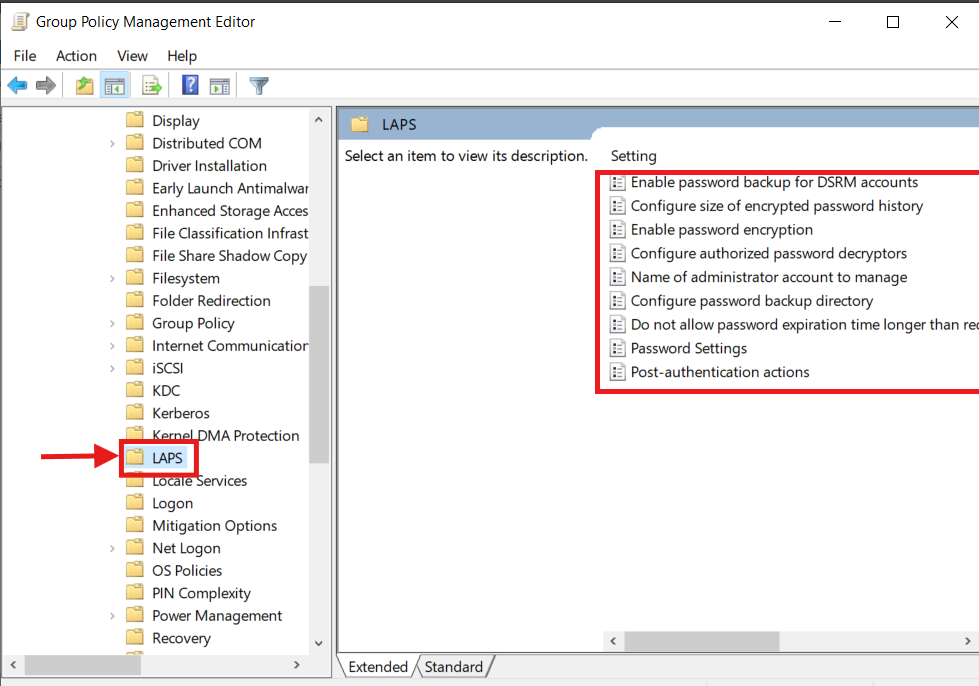Expand the Net Logon tree node
Viewport: 979px width, 686px height.
[112, 549]
